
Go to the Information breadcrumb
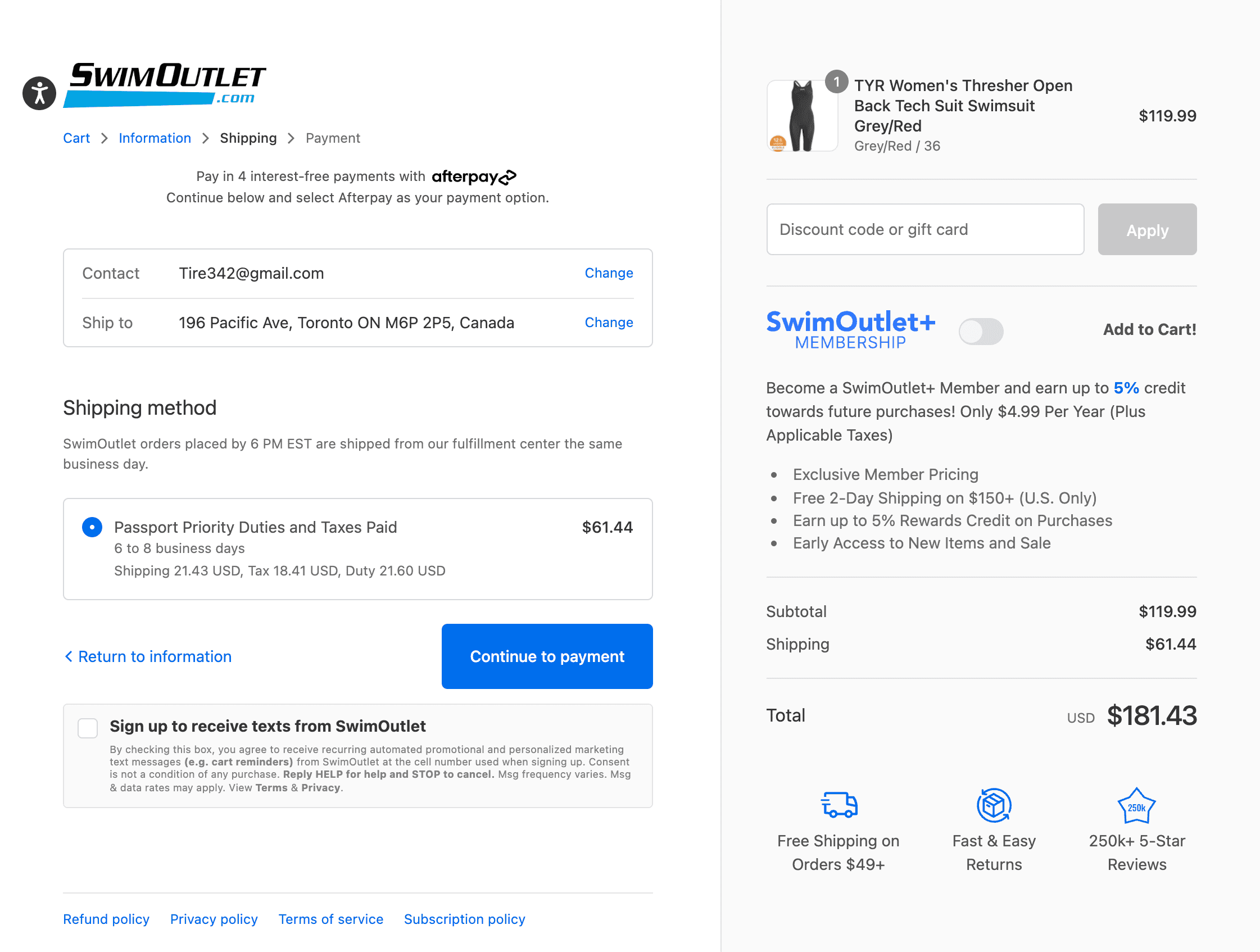[155, 138]
